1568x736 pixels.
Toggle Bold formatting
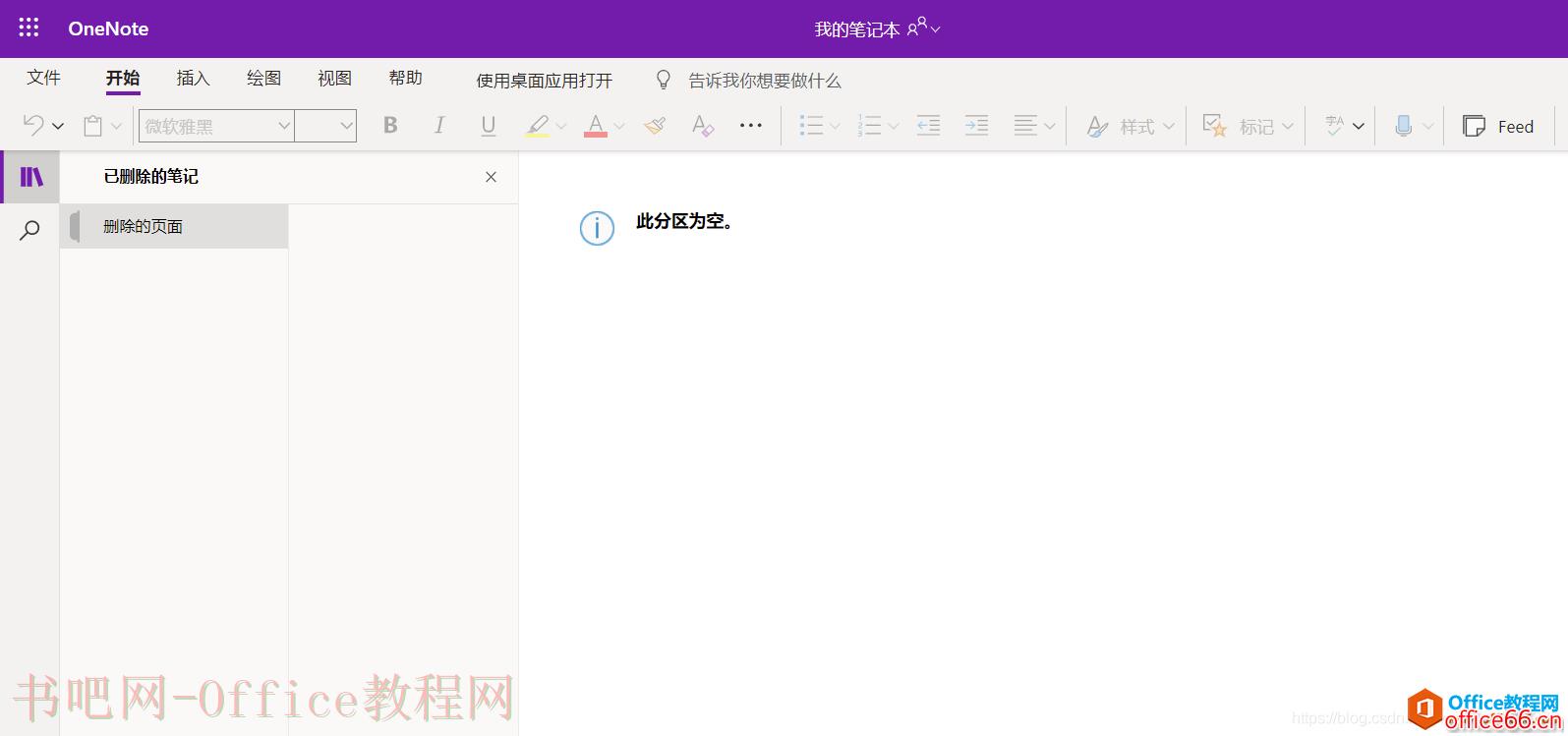390,125
